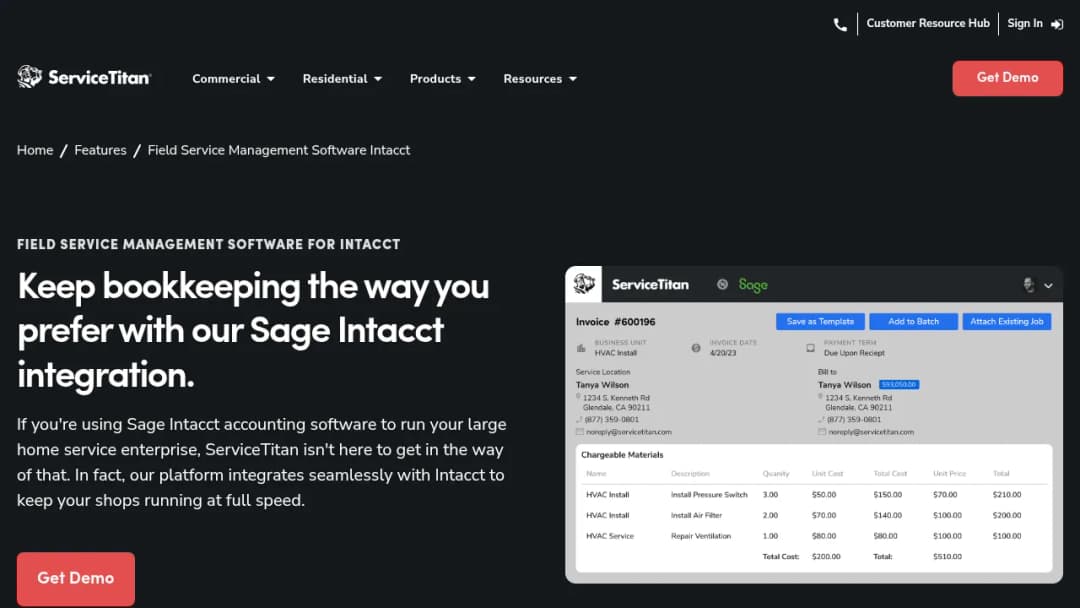This screenshot has height=608, width=1080.
Task: Click the ServiceTitan titan-head icon in invoice mockup
Action: click(x=584, y=284)
